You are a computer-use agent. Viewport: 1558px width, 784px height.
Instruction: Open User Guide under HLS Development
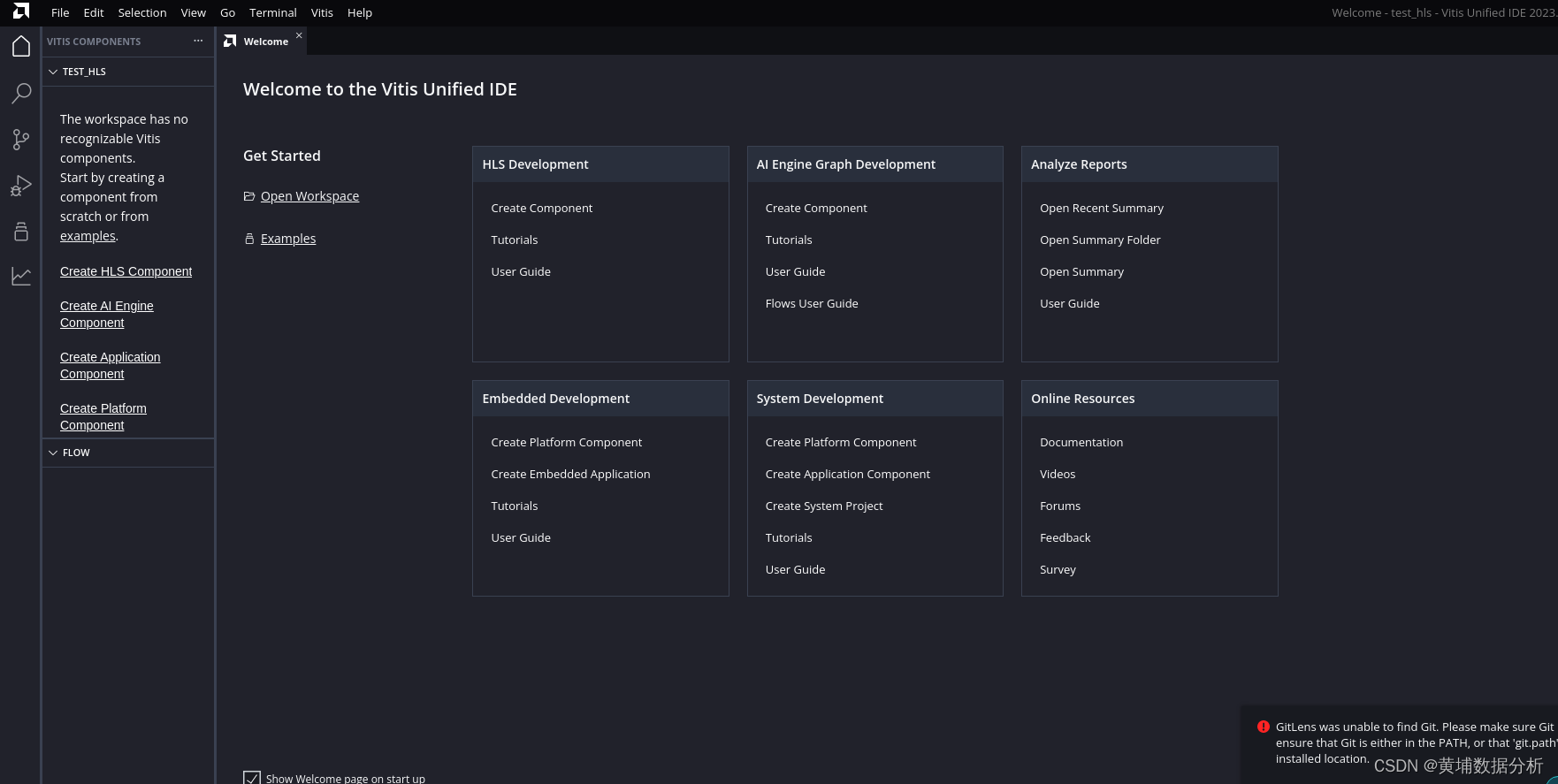click(x=521, y=271)
